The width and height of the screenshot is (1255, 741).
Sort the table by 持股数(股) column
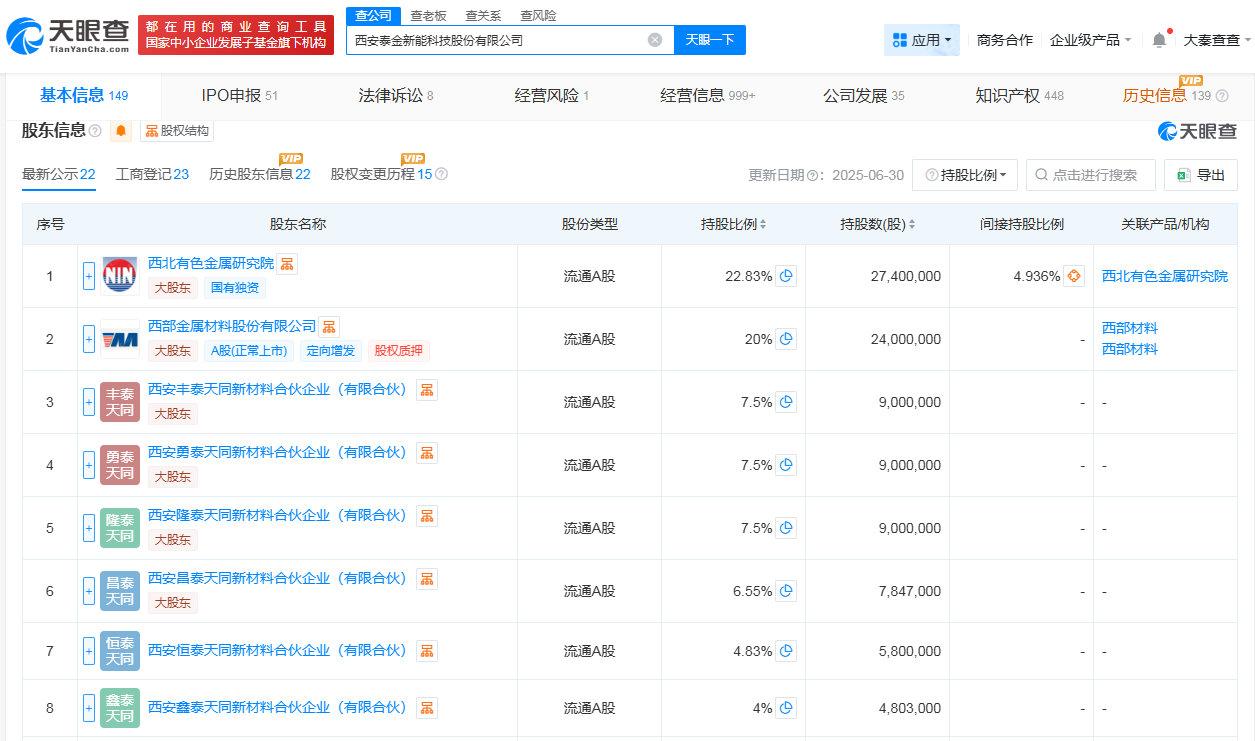[x=879, y=224]
